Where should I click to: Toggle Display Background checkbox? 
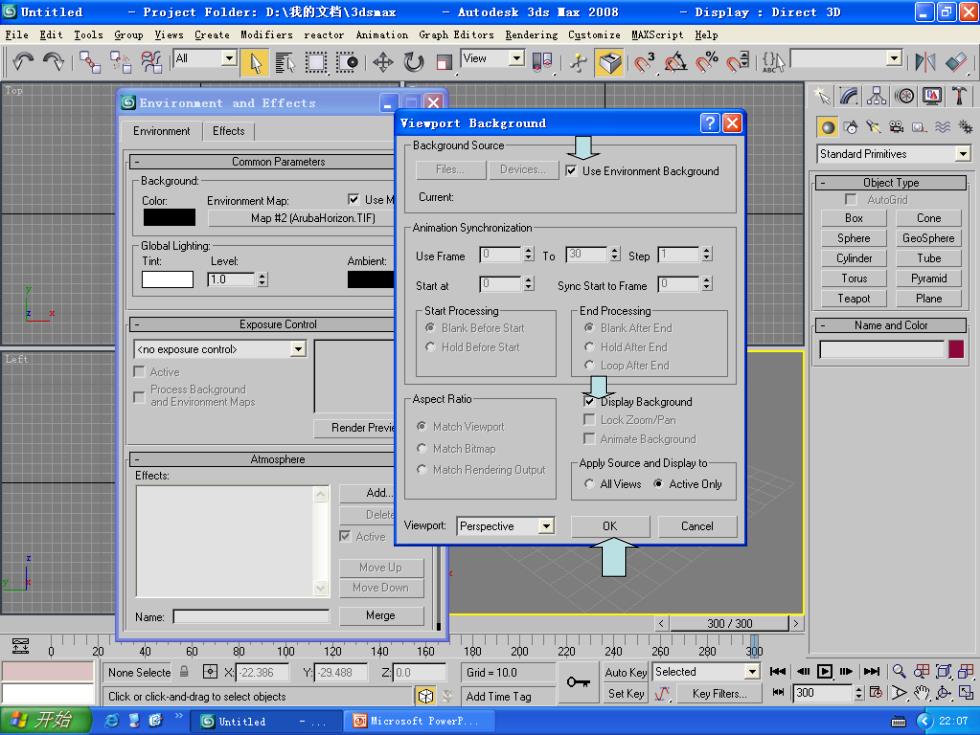[x=589, y=401]
